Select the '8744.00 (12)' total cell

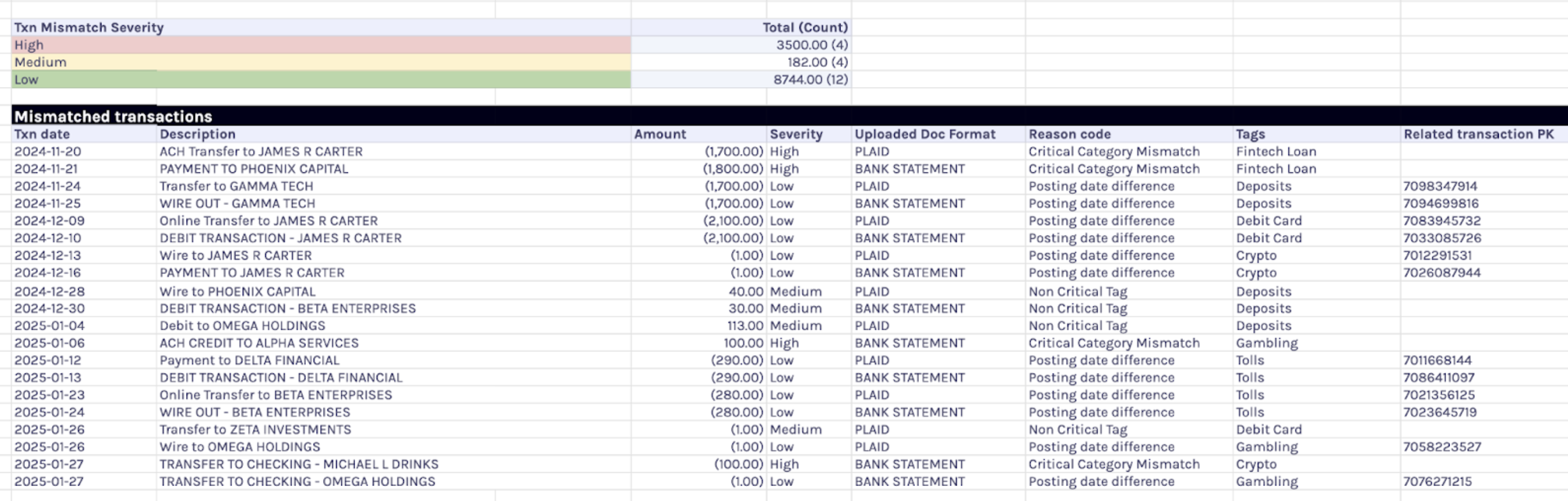pos(741,80)
